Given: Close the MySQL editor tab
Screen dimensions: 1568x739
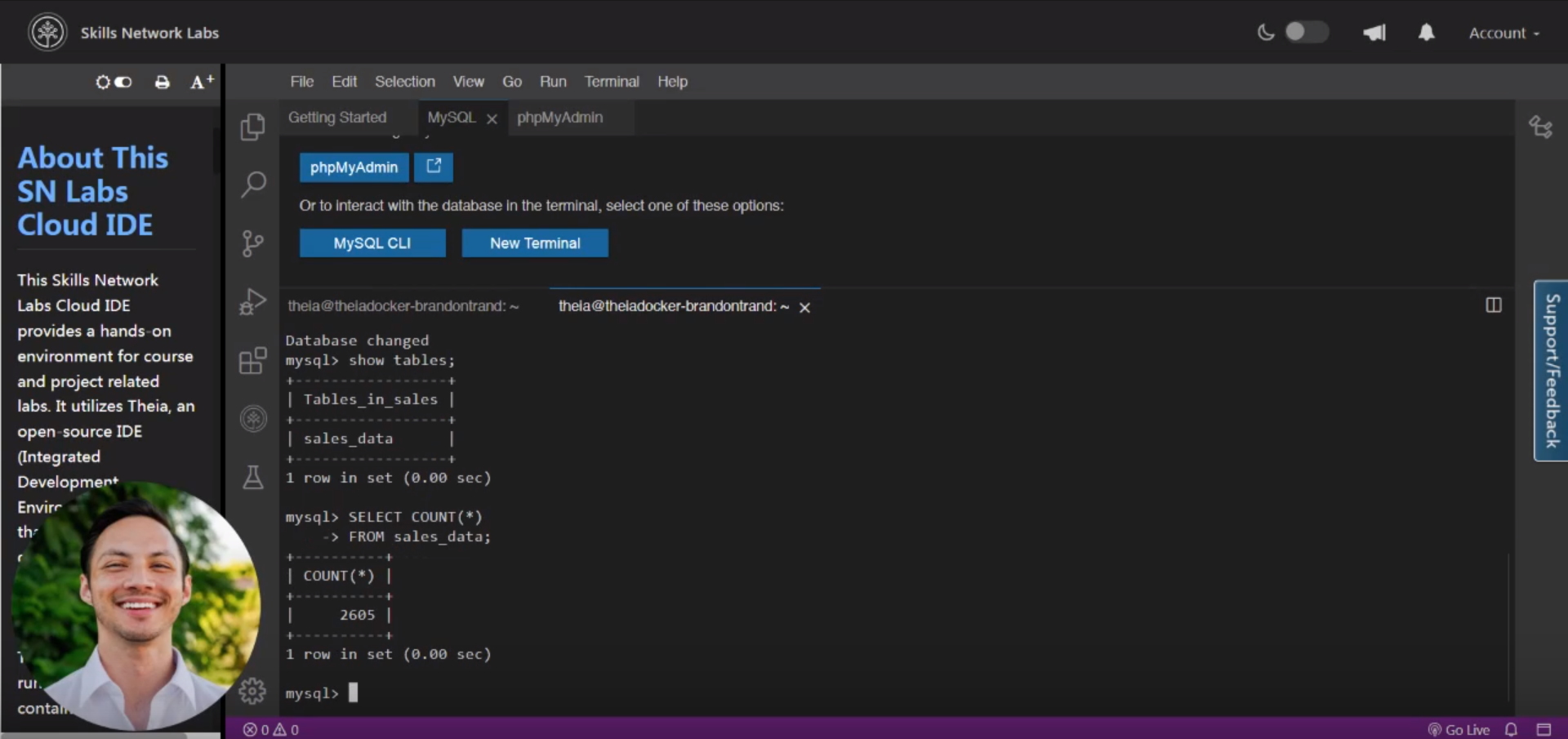Looking at the screenshot, I should pyautogui.click(x=492, y=118).
